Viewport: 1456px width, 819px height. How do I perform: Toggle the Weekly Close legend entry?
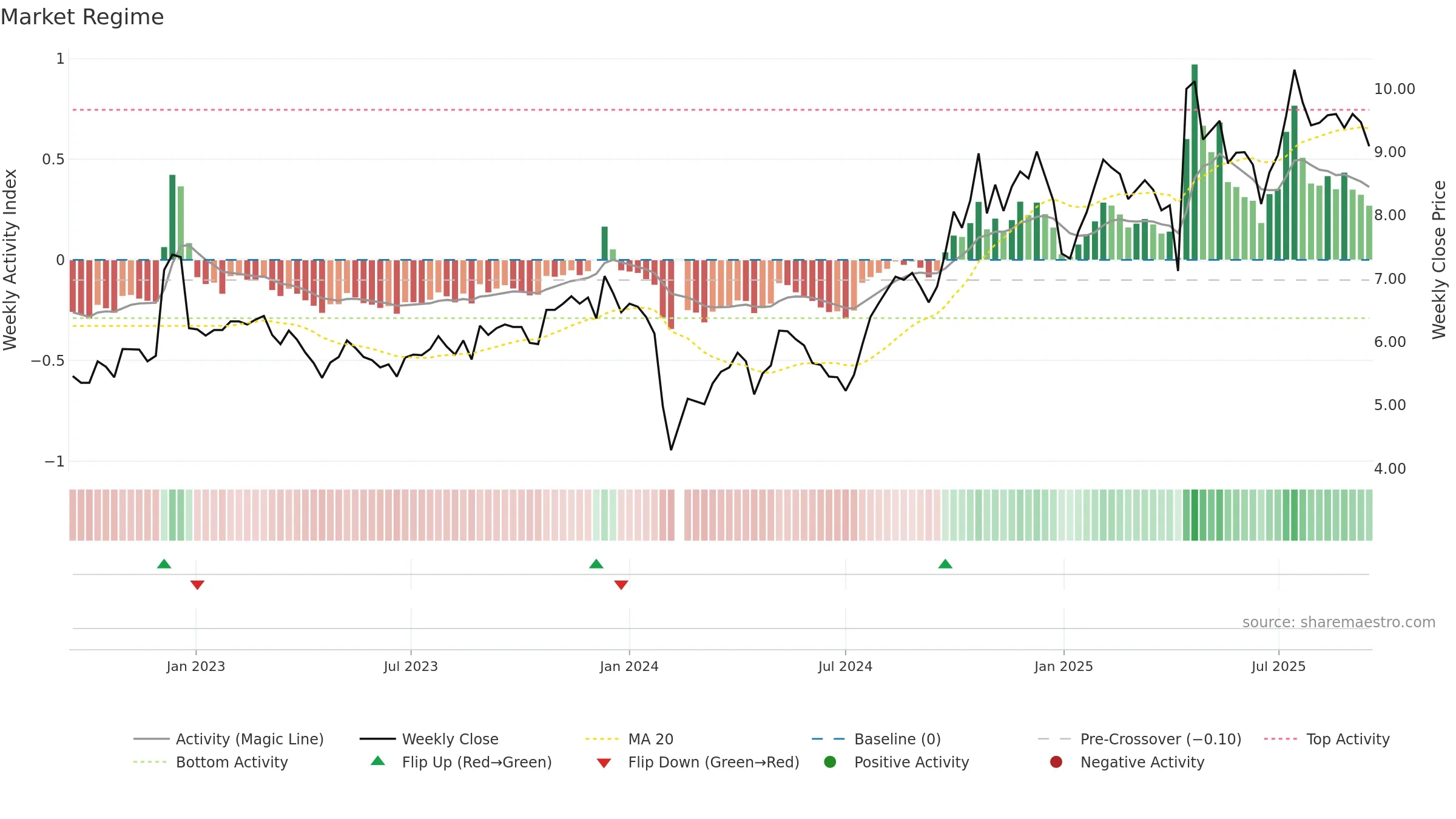click(x=429, y=739)
